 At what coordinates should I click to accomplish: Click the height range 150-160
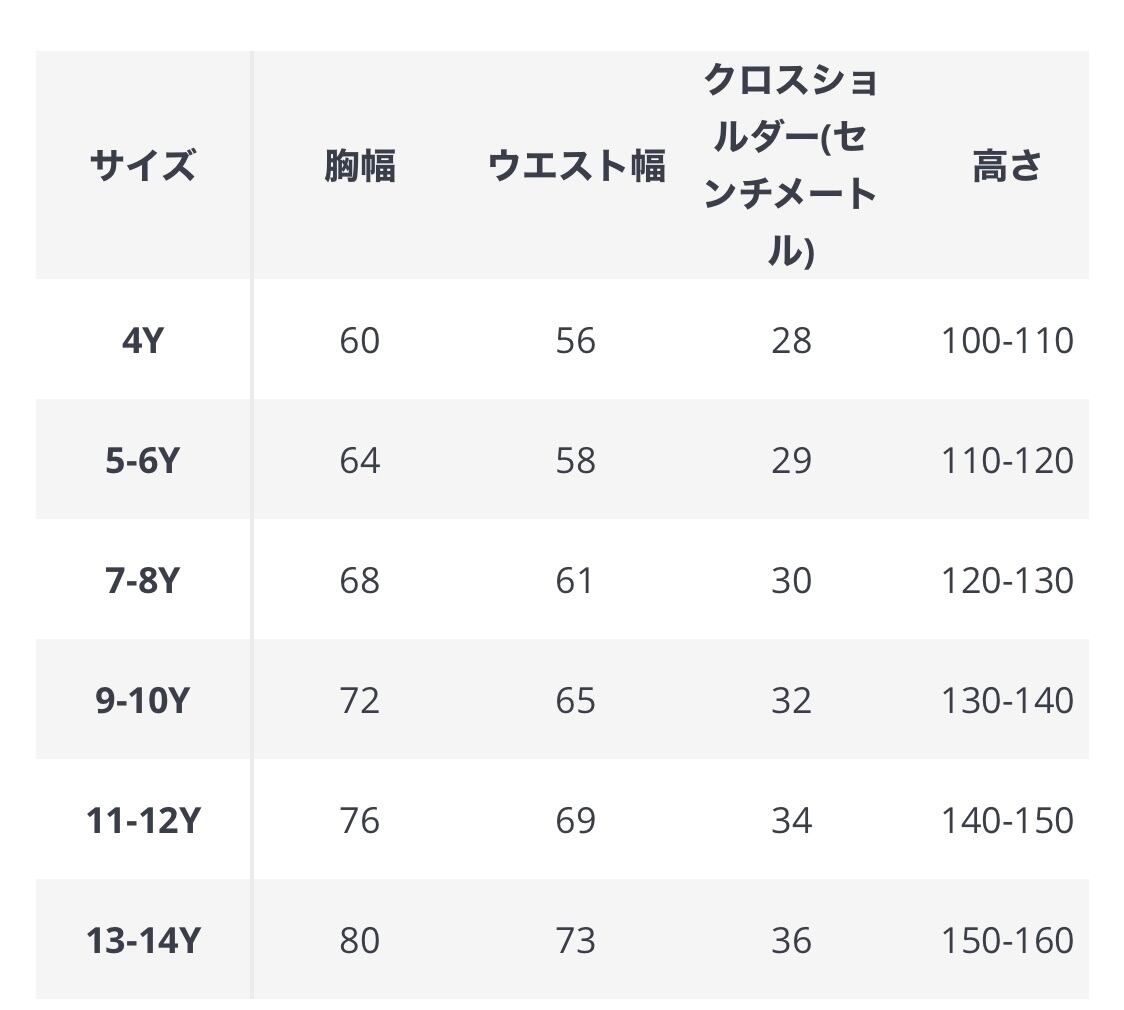click(1007, 941)
